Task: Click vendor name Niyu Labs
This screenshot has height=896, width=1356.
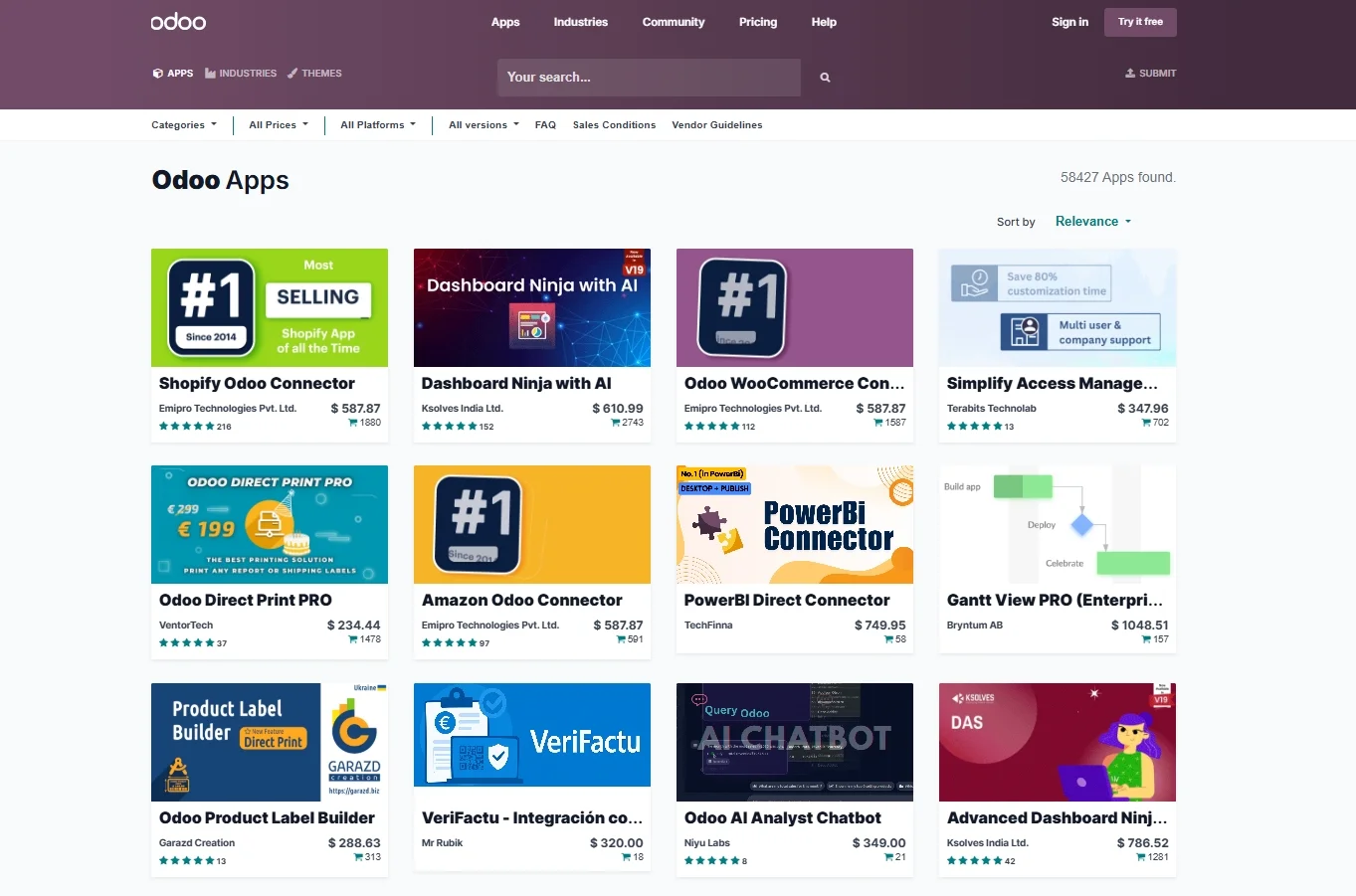Action: point(707,843)
